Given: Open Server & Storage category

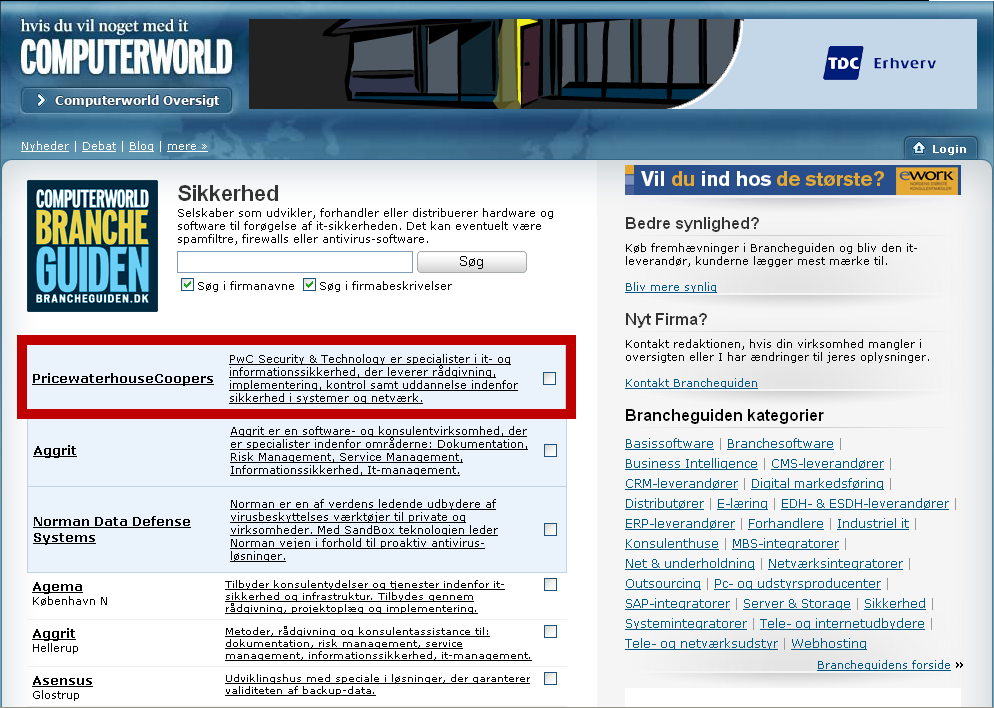Looking at the screenshot, I should pos(797,603).
